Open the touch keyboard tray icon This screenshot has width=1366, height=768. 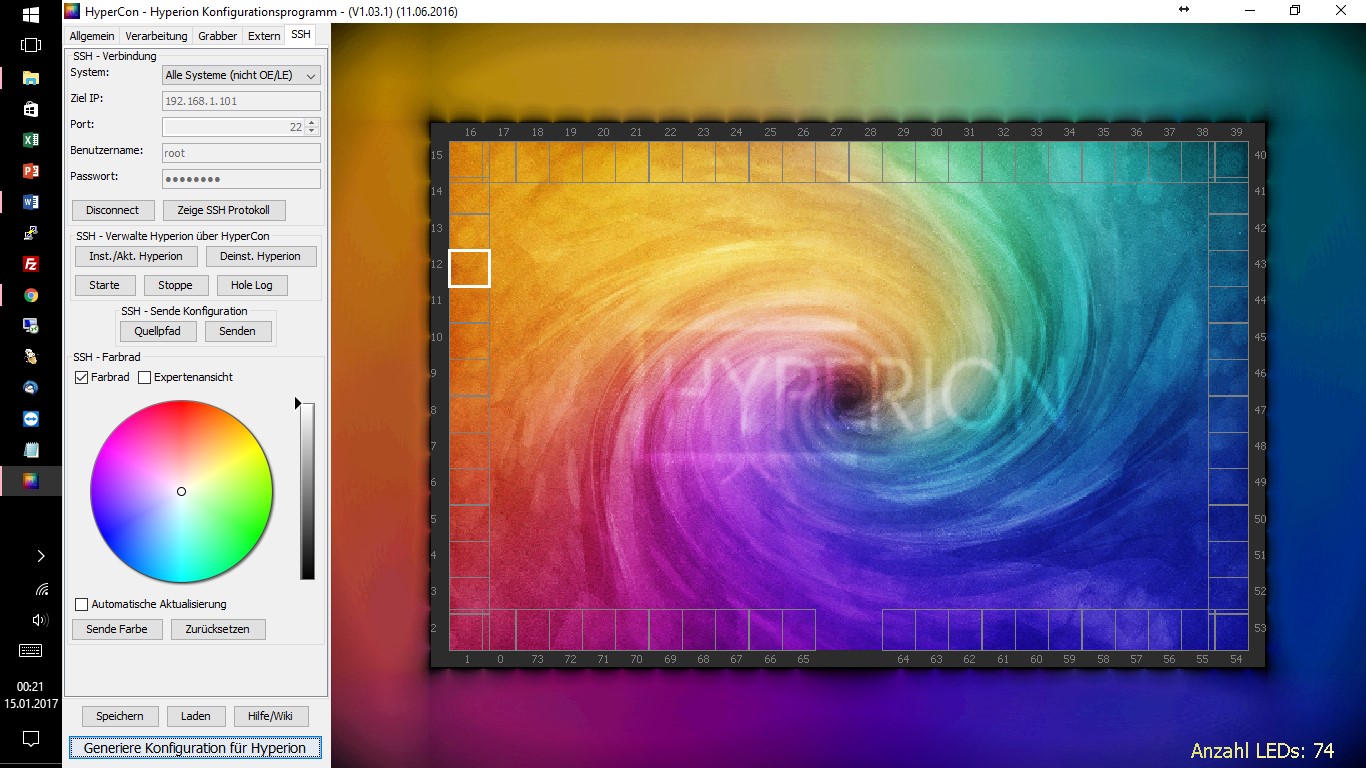pos(30,651)
